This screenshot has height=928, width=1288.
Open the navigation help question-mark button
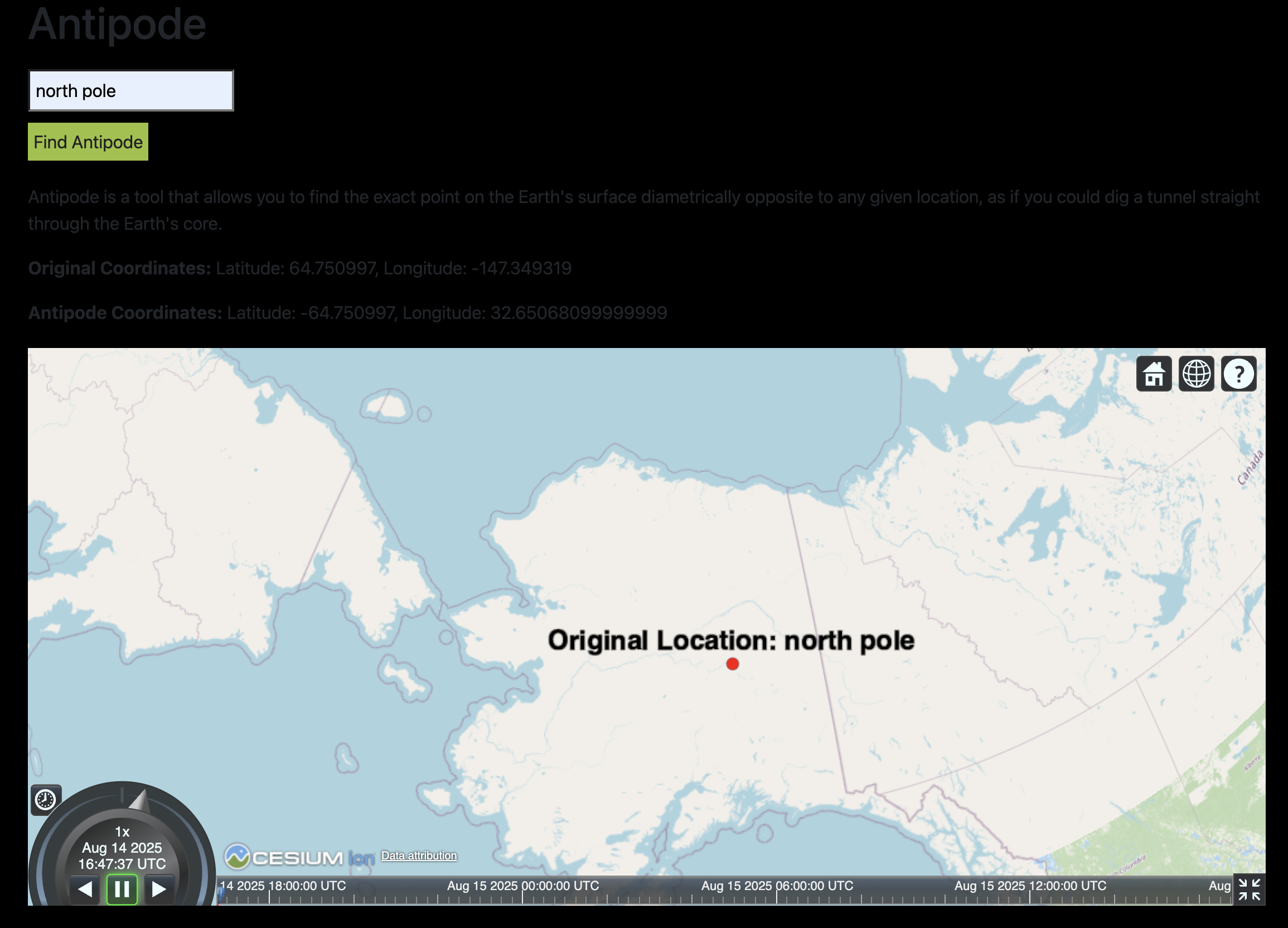(x=1238, y=374)
